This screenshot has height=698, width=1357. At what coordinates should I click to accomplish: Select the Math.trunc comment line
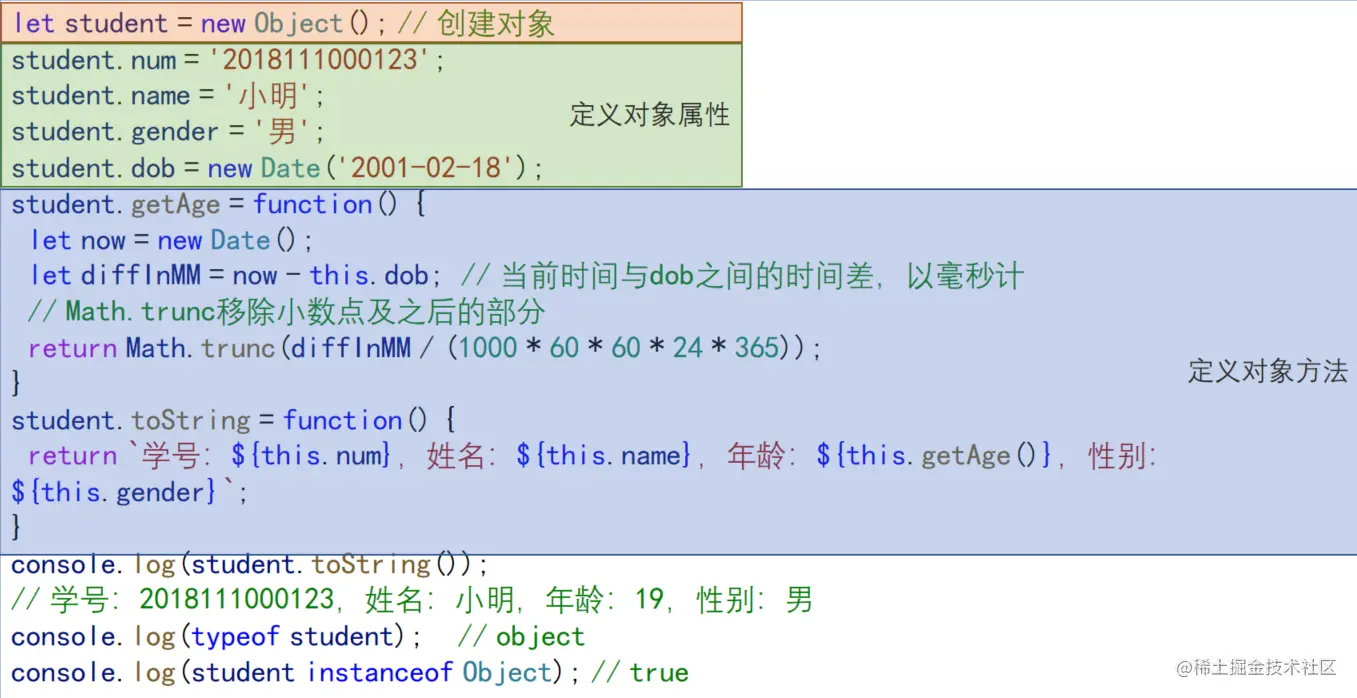[x=290, y=311]
